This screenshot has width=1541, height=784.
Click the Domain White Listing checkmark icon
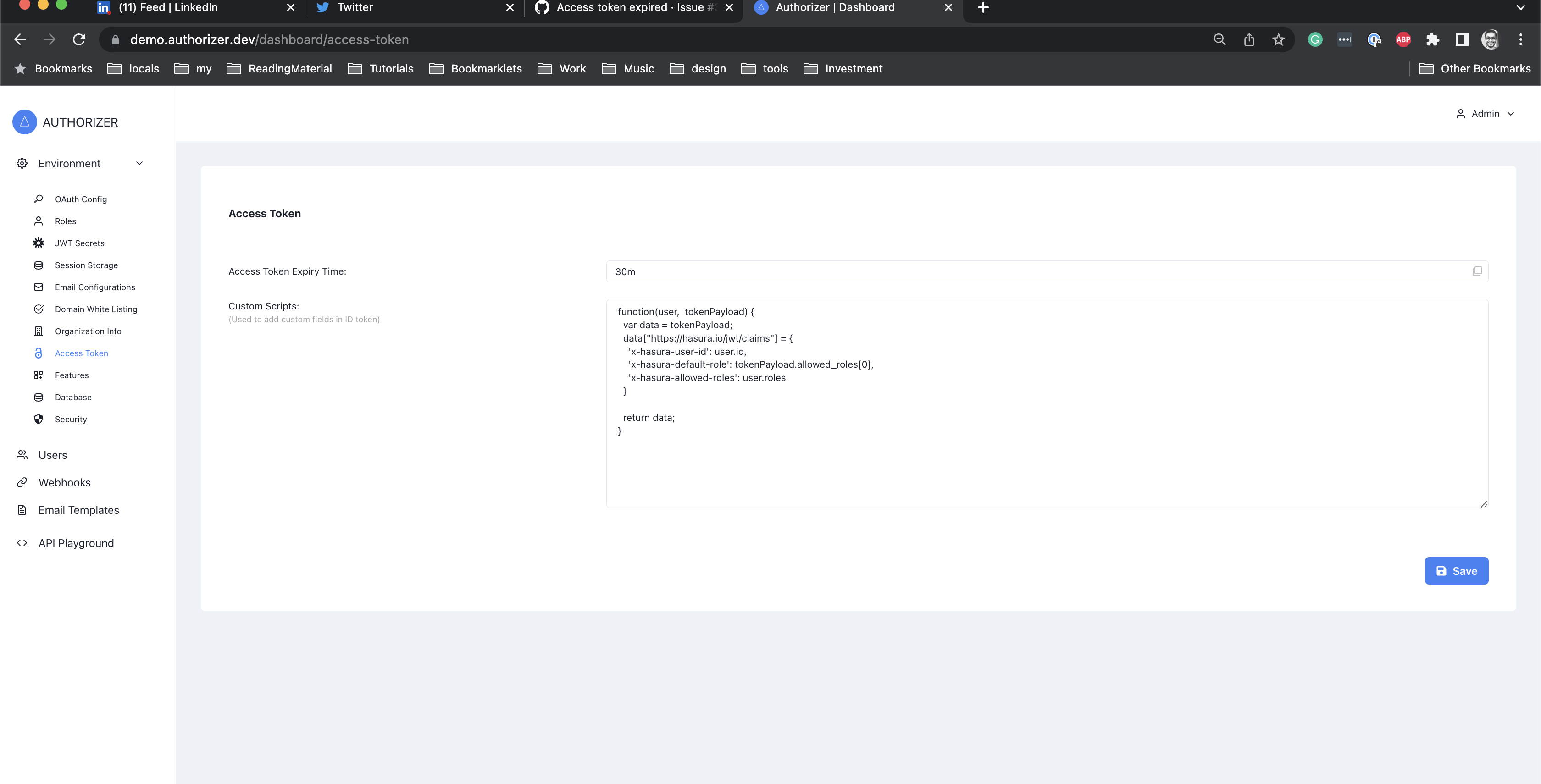click(38, 309)
